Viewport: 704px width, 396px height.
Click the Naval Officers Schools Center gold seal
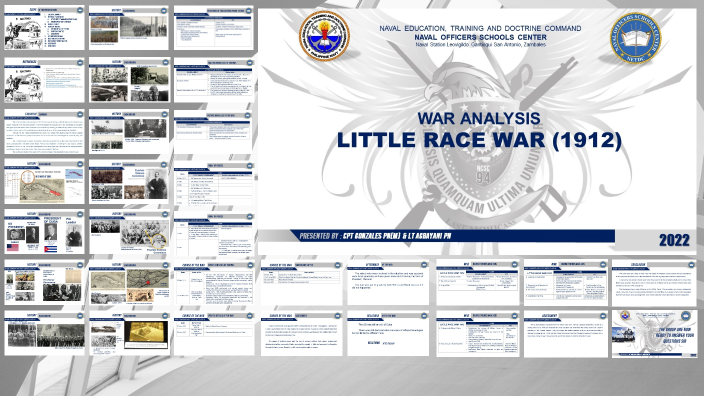[x=635, y=38]
